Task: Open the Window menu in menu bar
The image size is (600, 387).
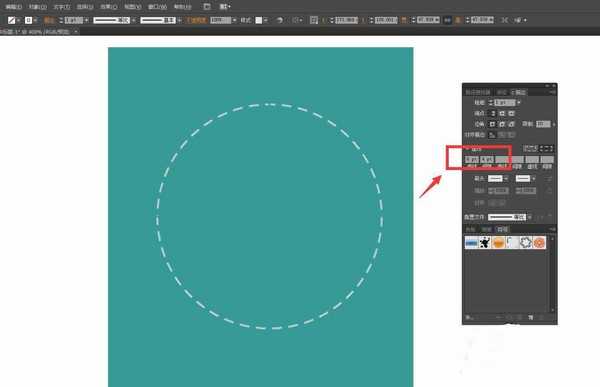Action: [x=157, y=7]
